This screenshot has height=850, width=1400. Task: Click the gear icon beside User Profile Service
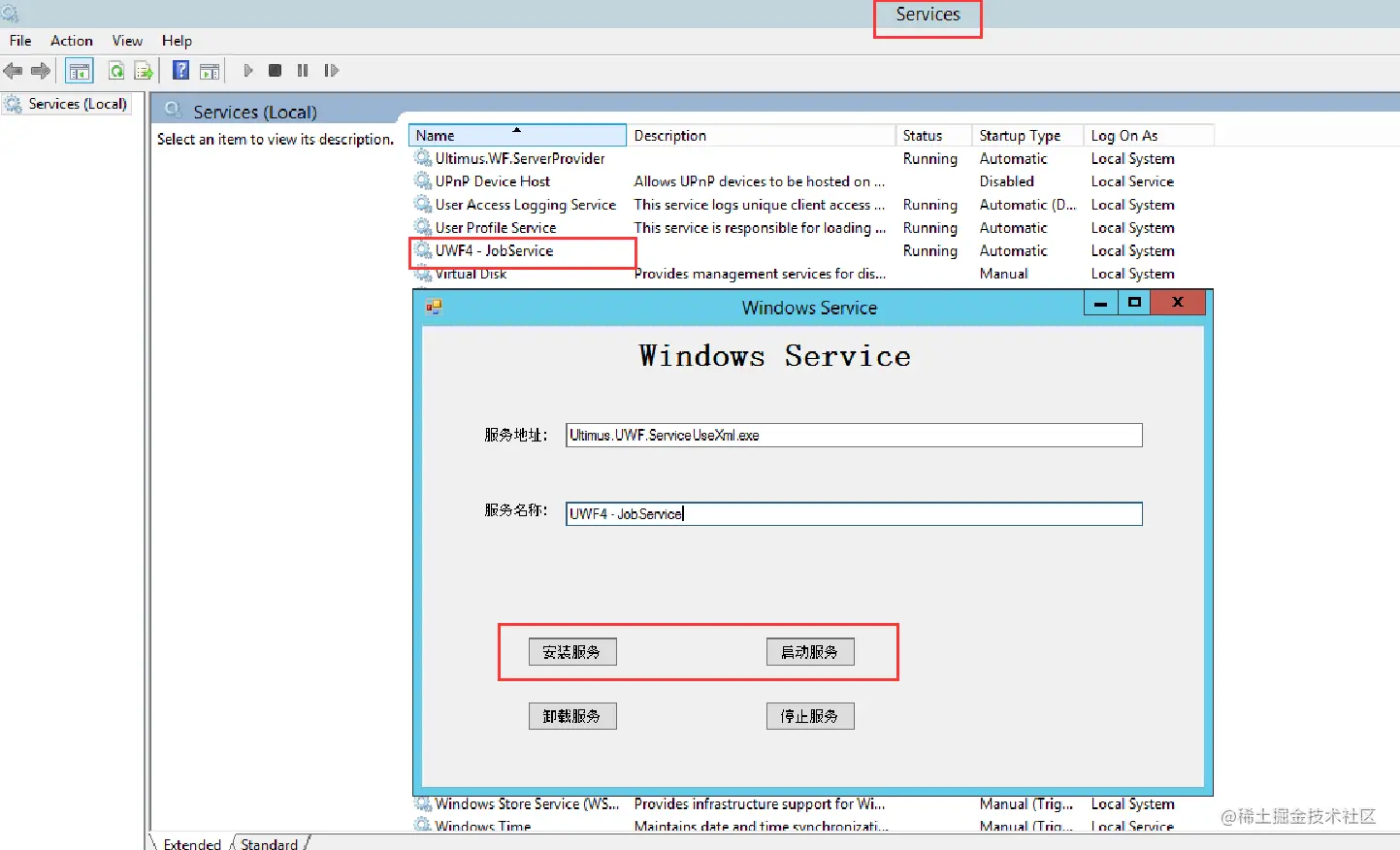pos(423,228)
